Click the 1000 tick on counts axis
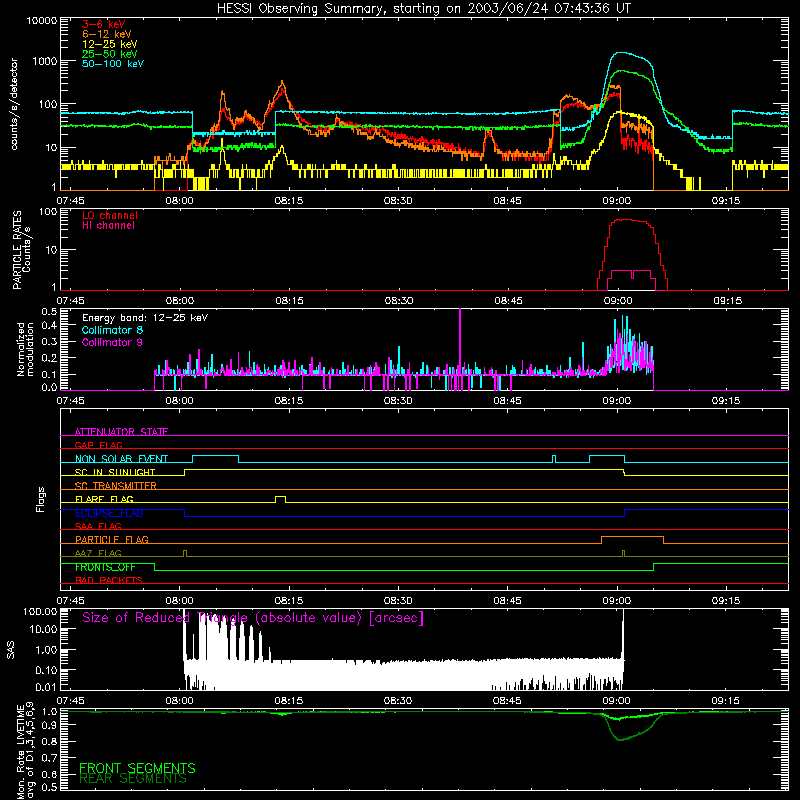Viewport: 800px width, 800px height. click(45, 61)
